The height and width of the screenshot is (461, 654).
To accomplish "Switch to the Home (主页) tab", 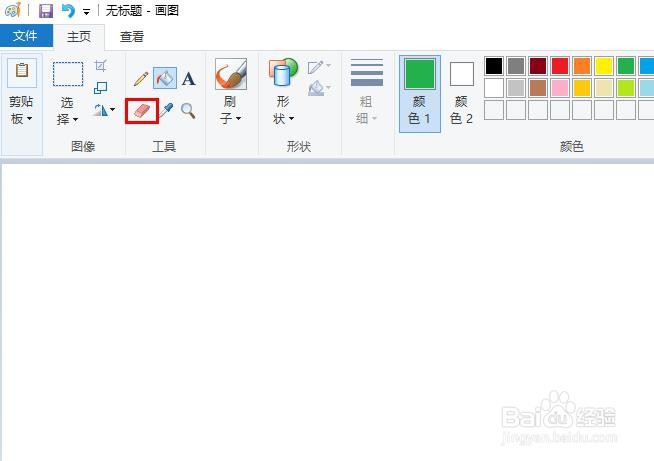I will [x=79, y=37].
